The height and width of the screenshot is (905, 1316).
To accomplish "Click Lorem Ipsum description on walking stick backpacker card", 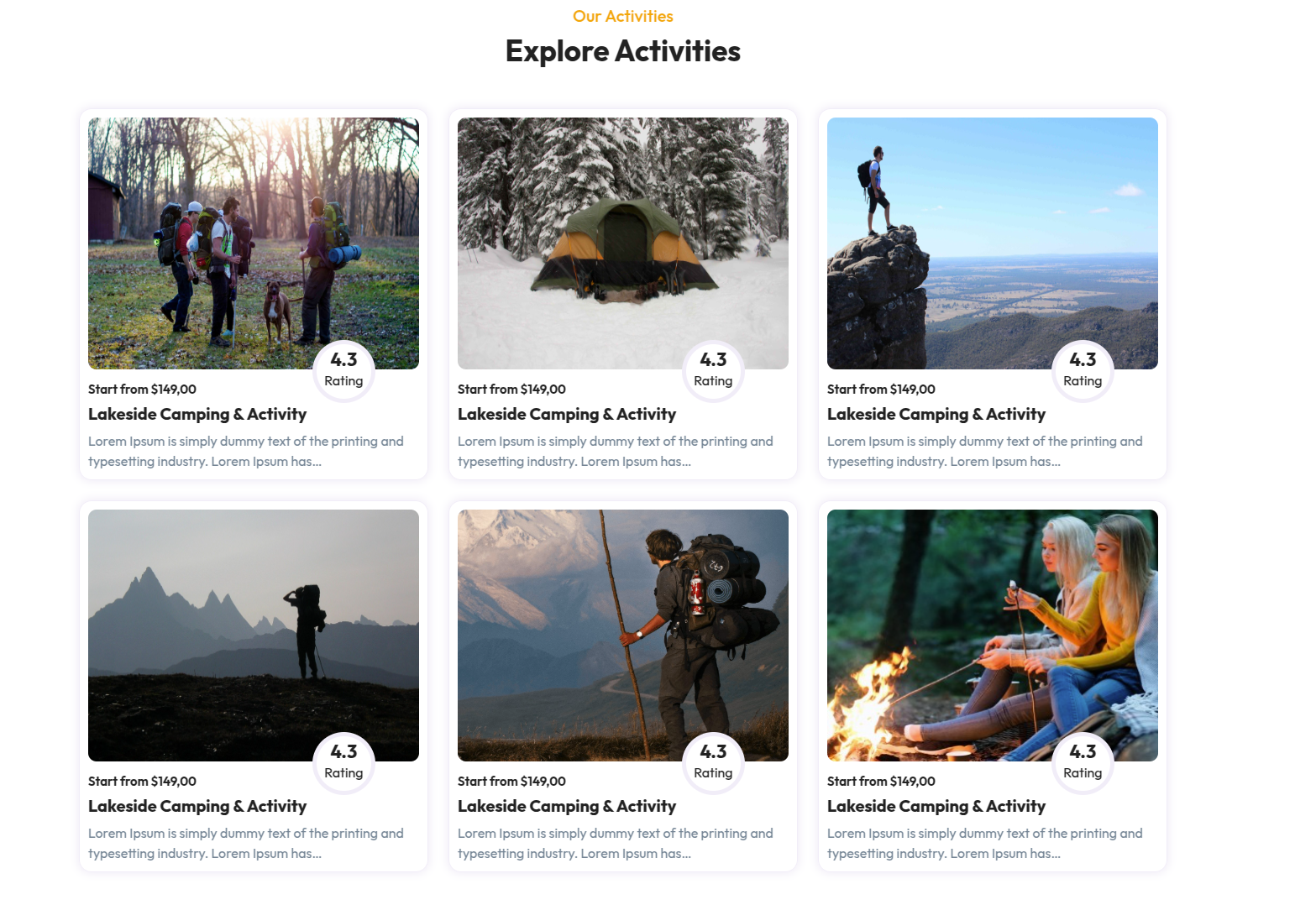I will [616, 844].
